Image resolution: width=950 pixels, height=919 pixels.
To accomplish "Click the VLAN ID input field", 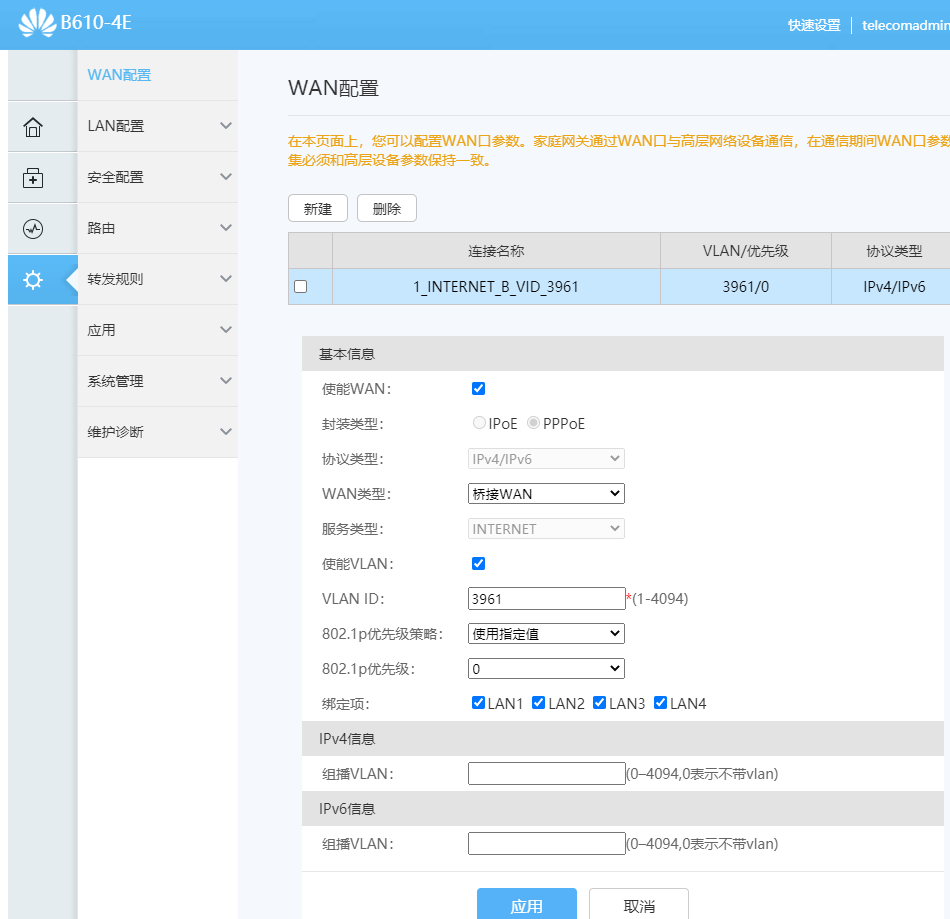I will pyautogui.click(x=546, y=598).
